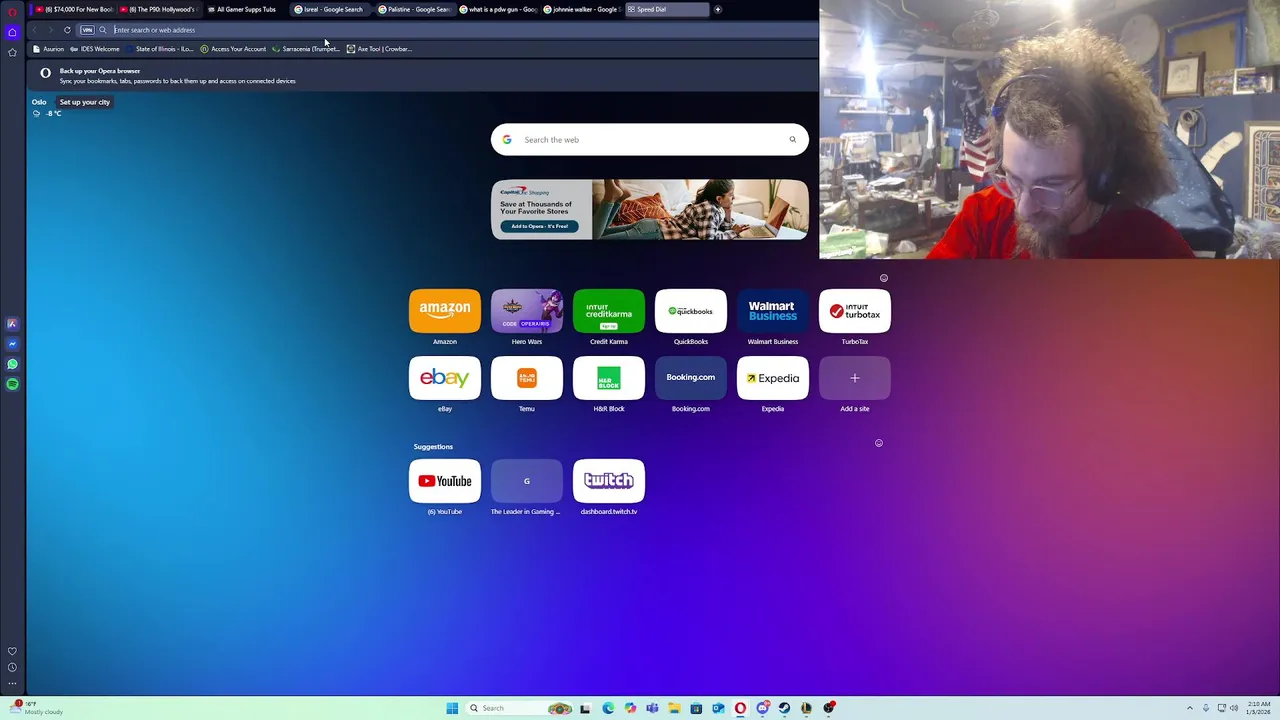Image resolution: width=1280 pixels, height=720 pixels.
Task: Open the Amazon speed dial tile
Action: tap(445, 311)
